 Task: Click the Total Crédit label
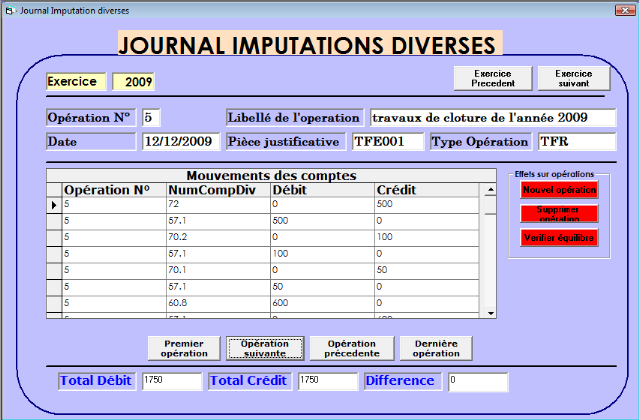[250, 381]
